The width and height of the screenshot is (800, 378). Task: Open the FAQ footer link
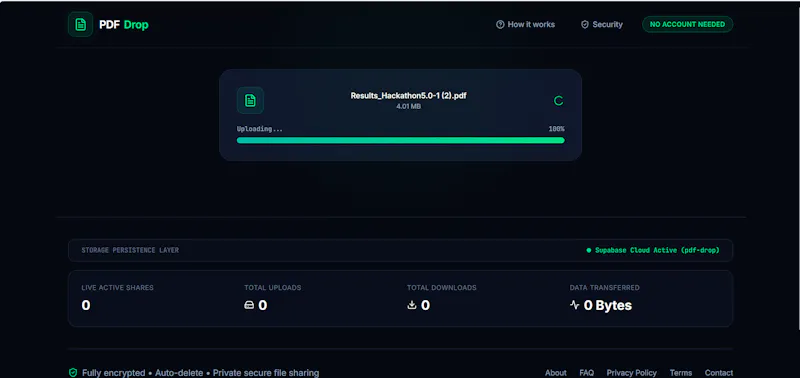pos(587,373)
